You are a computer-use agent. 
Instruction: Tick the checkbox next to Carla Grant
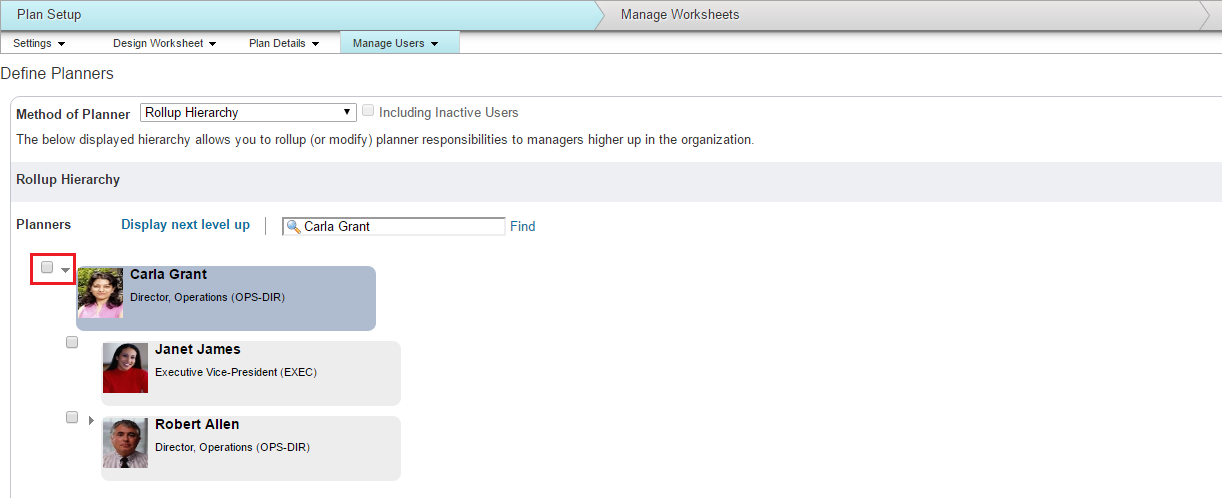(x=47, y=267)
